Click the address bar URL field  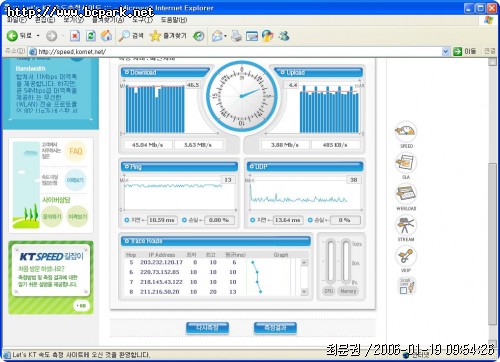(x=238, y=51)
